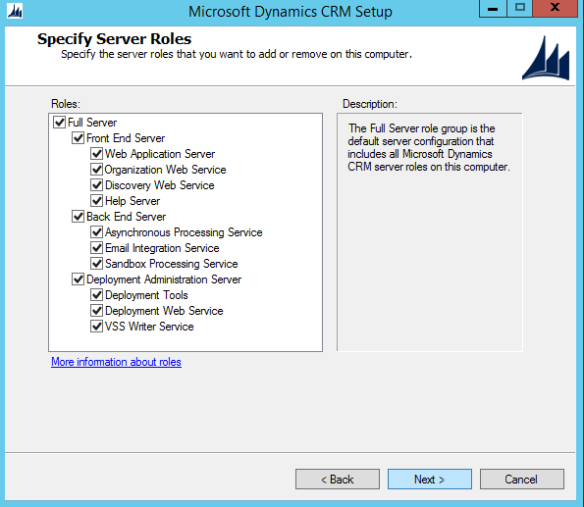Select Sandbox Processing Service tree item
Viewport: 584px width, 507px height.
point(171,264)
